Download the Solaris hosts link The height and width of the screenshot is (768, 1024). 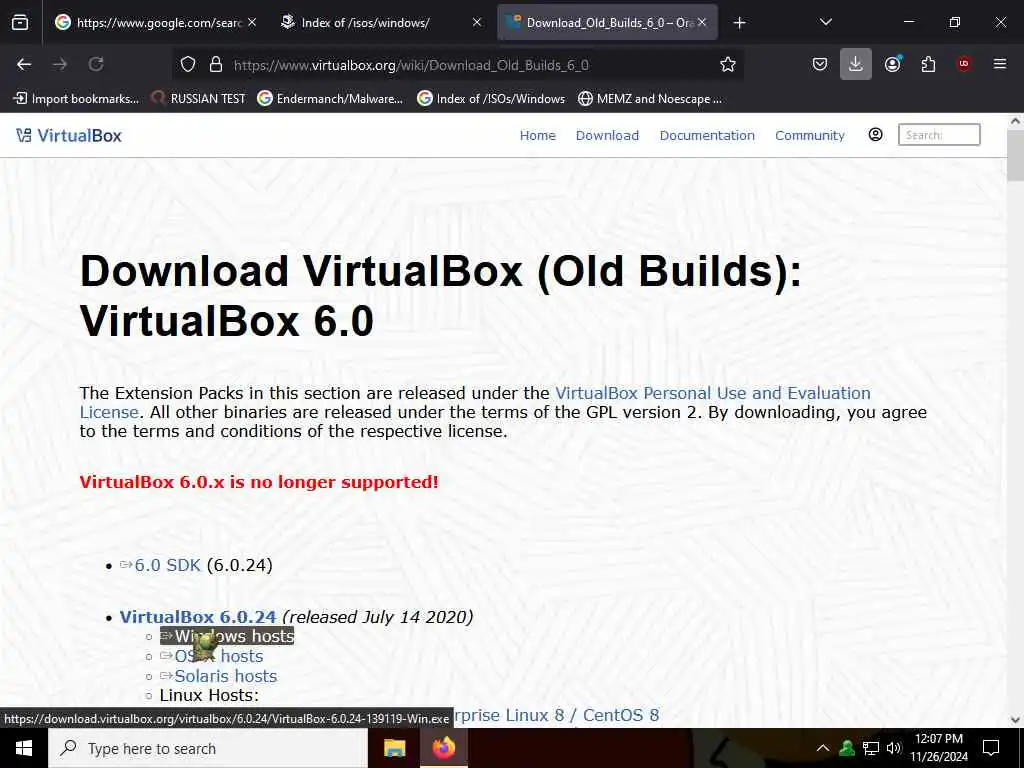219,676
